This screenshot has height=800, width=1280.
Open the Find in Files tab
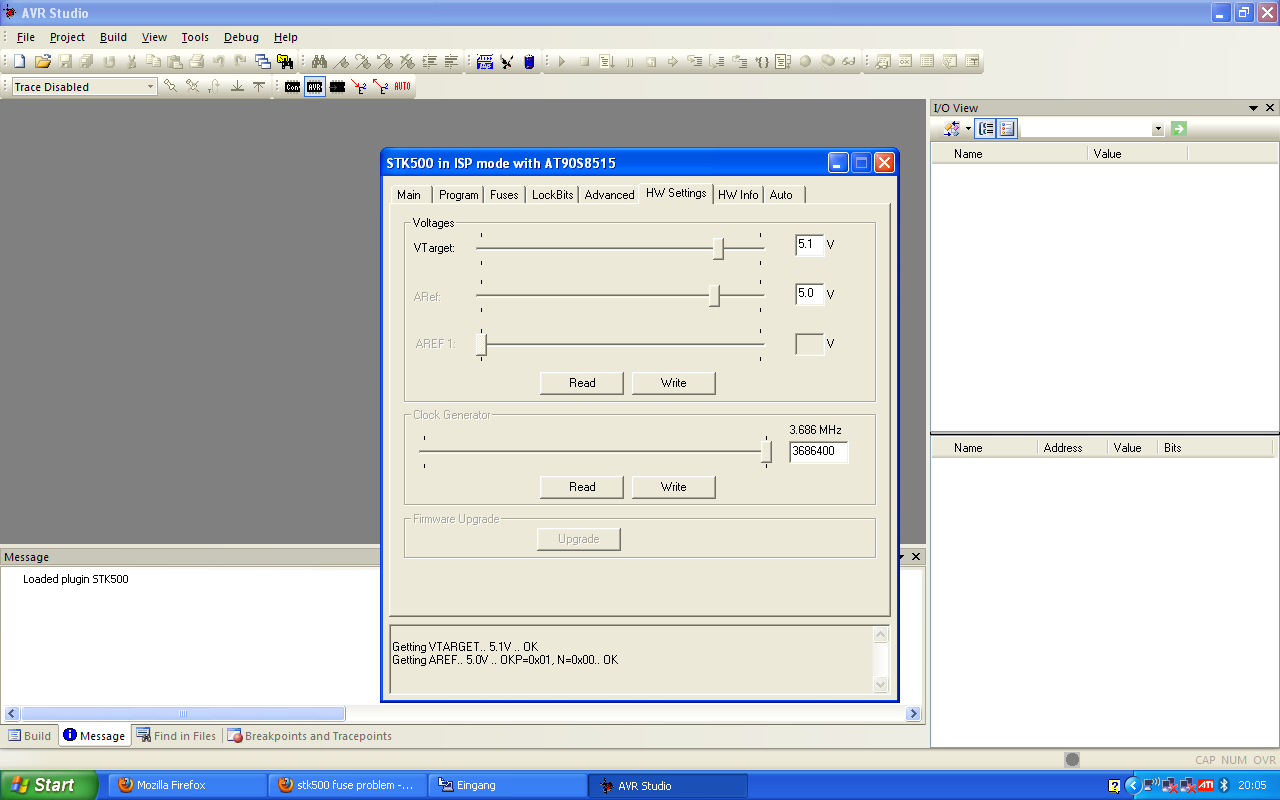(x=176, y=736)
